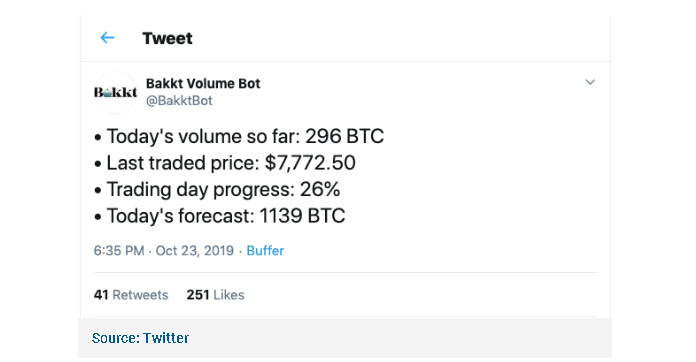Click the 296 BTC volume value
Image resolution: width=696 pixels, height=362 pixels.
(x=344, y=136)
